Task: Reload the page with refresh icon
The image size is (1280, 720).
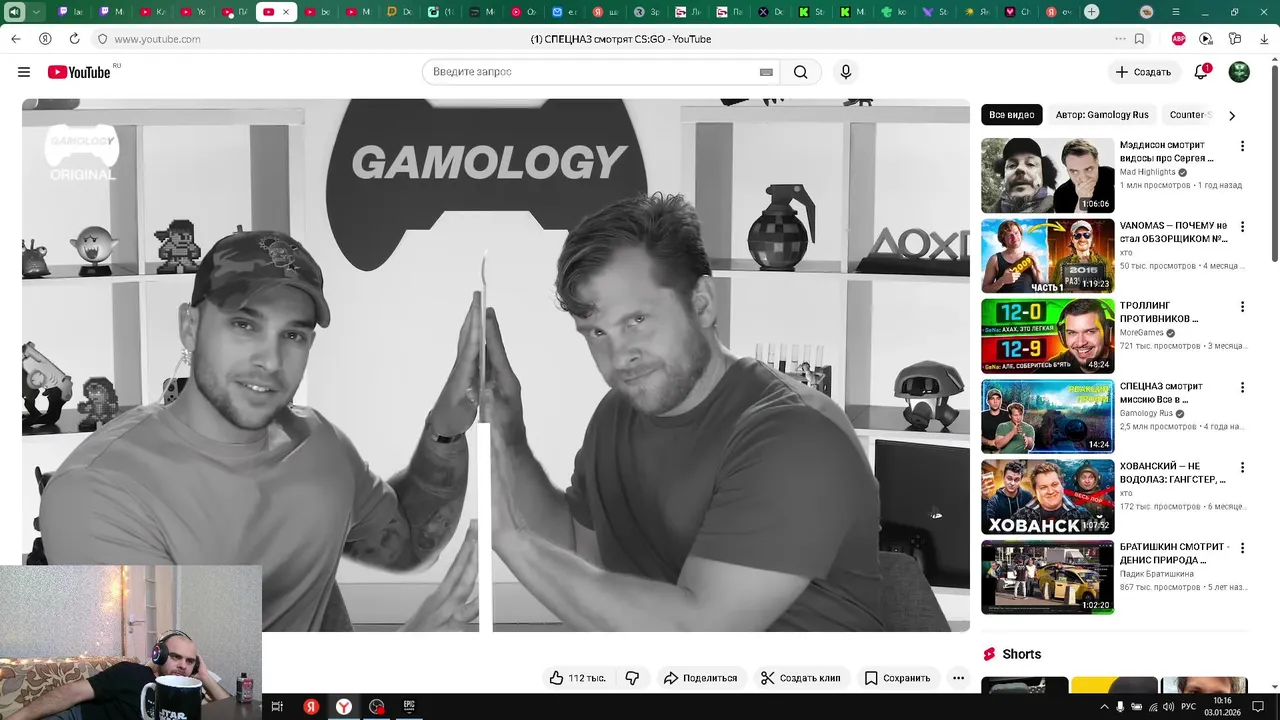Action: pos(74,39)
